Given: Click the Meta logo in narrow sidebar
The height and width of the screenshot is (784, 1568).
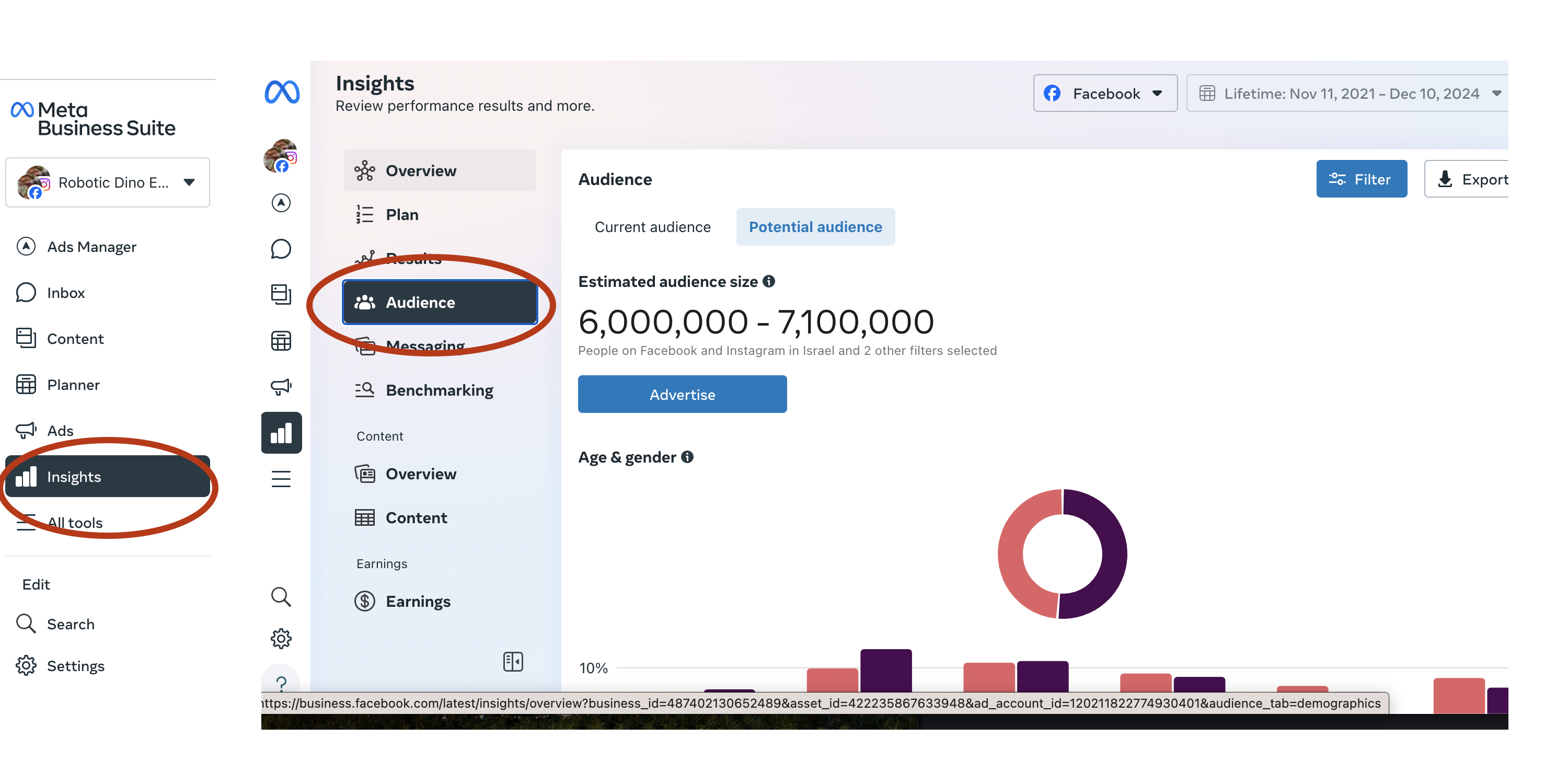Looking at the screenshot, I should pyautogui.click(x=282, y=93).
